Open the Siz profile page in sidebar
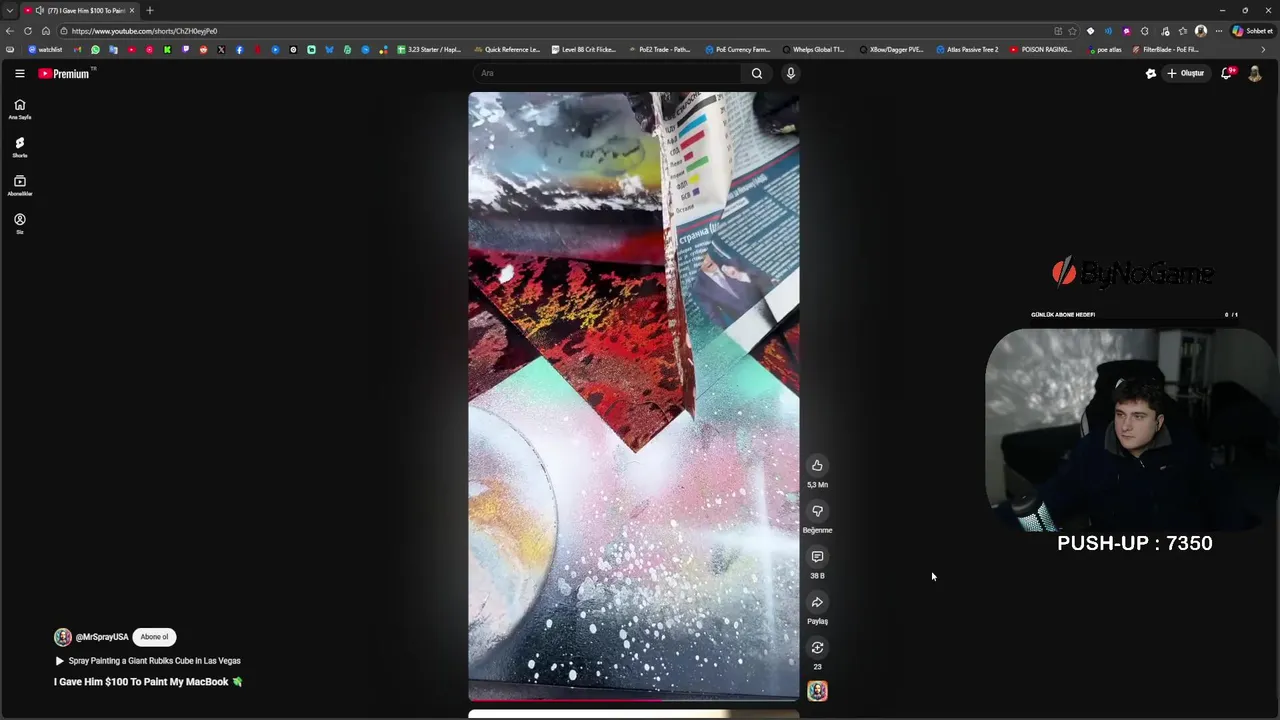 click(x=19, y=224)
